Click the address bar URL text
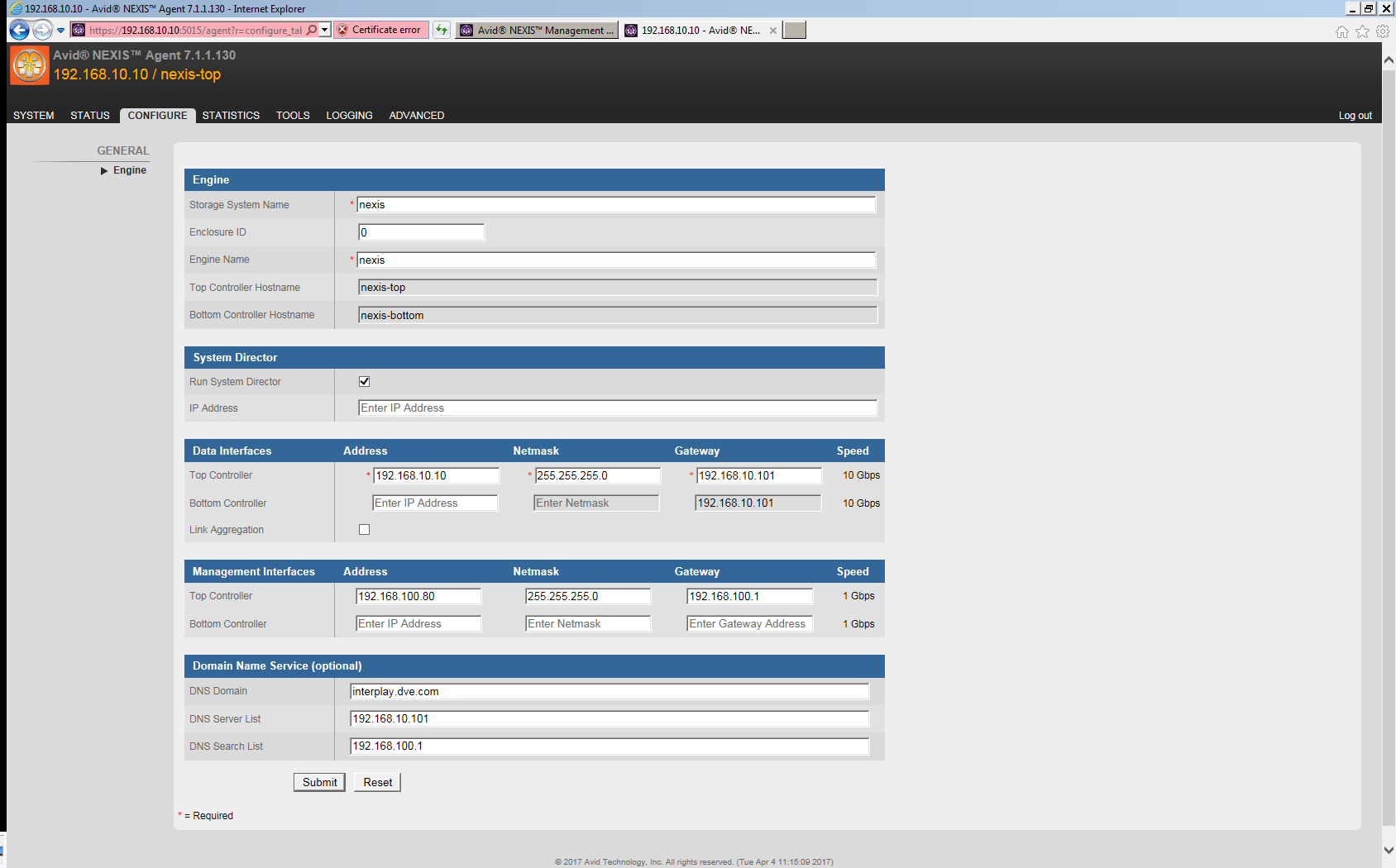Viewport: 1396px width, 868px height. (196, 31)
